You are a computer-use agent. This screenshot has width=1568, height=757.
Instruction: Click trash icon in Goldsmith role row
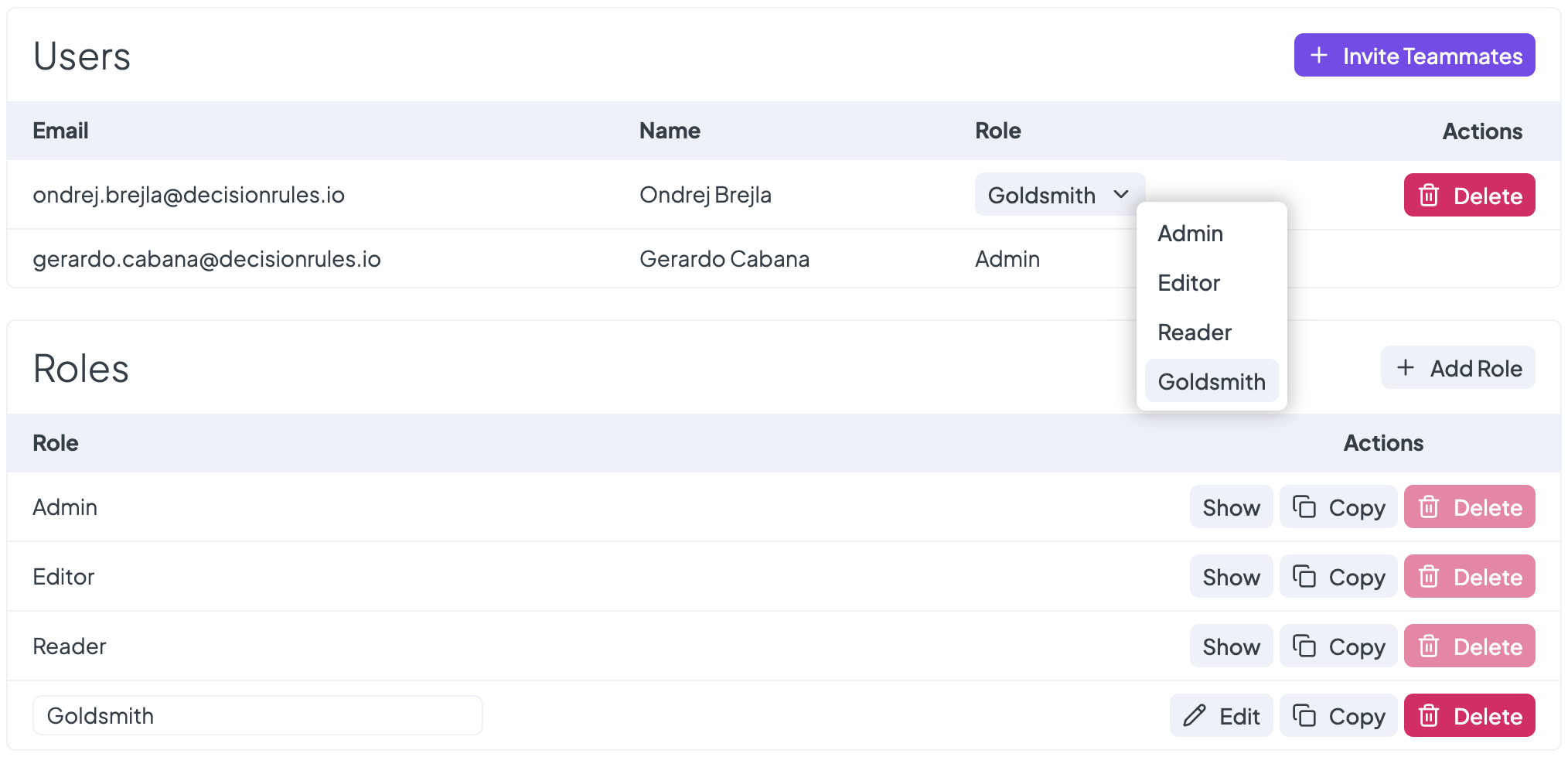(x=1429, y=716)
